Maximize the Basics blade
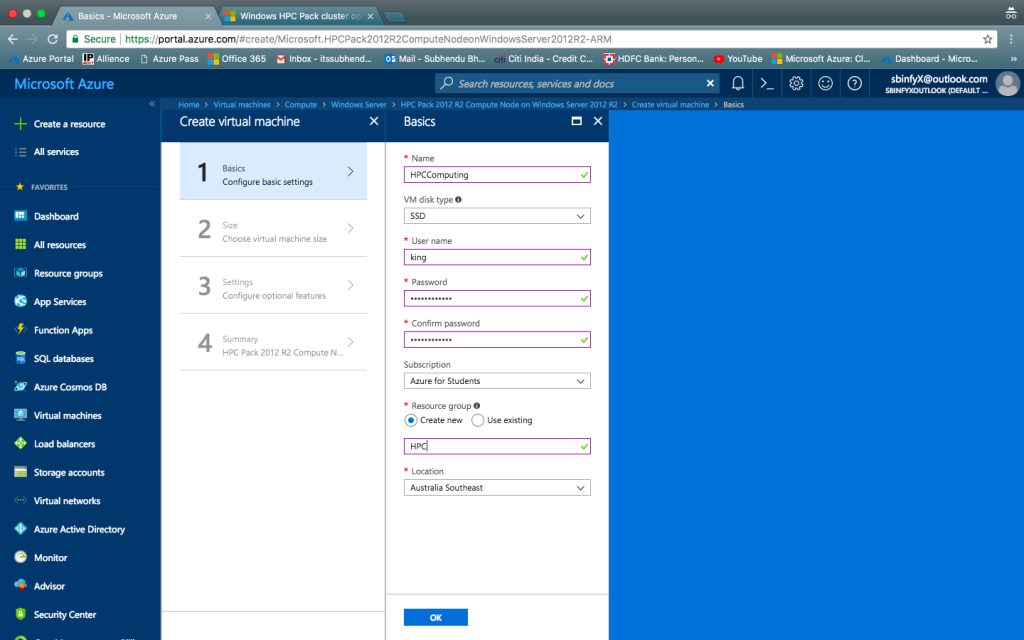This screenshot has height=640, width=1024. [x=577, y=121]
